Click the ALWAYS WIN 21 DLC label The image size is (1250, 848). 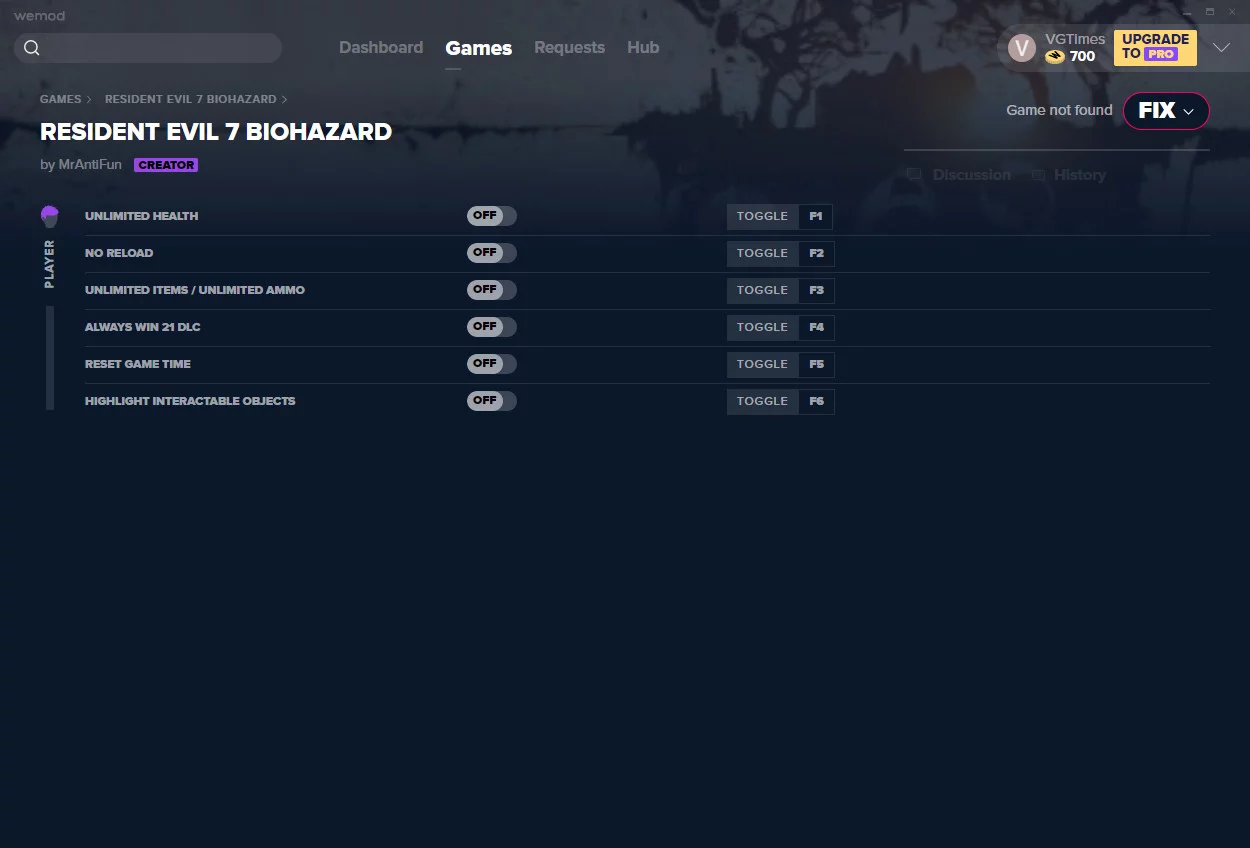click(x=143, y=327)
